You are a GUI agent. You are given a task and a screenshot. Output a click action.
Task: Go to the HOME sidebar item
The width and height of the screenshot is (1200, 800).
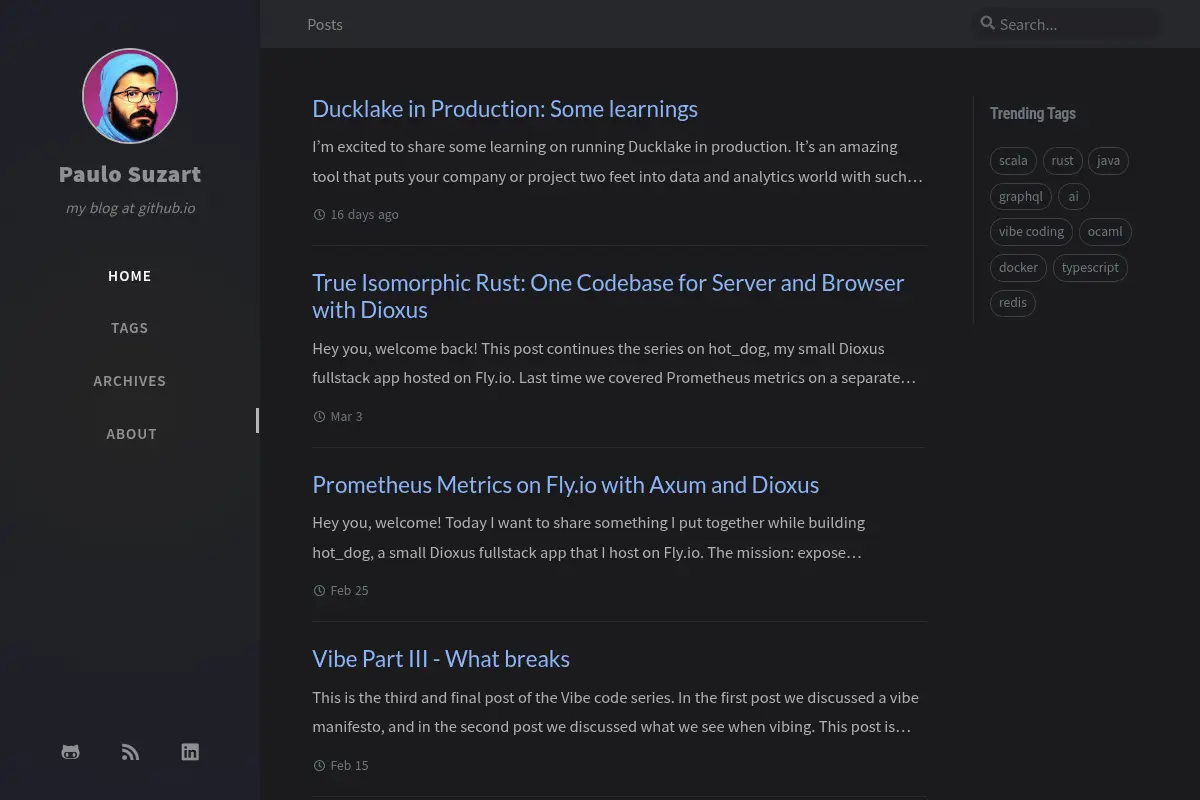(130, 276)
